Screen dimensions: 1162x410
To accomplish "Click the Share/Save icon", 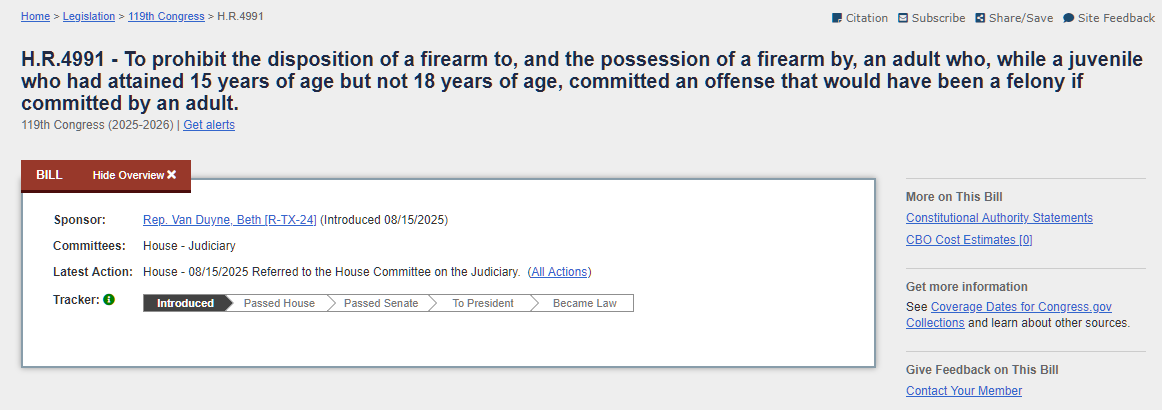I will click(980, 18).
